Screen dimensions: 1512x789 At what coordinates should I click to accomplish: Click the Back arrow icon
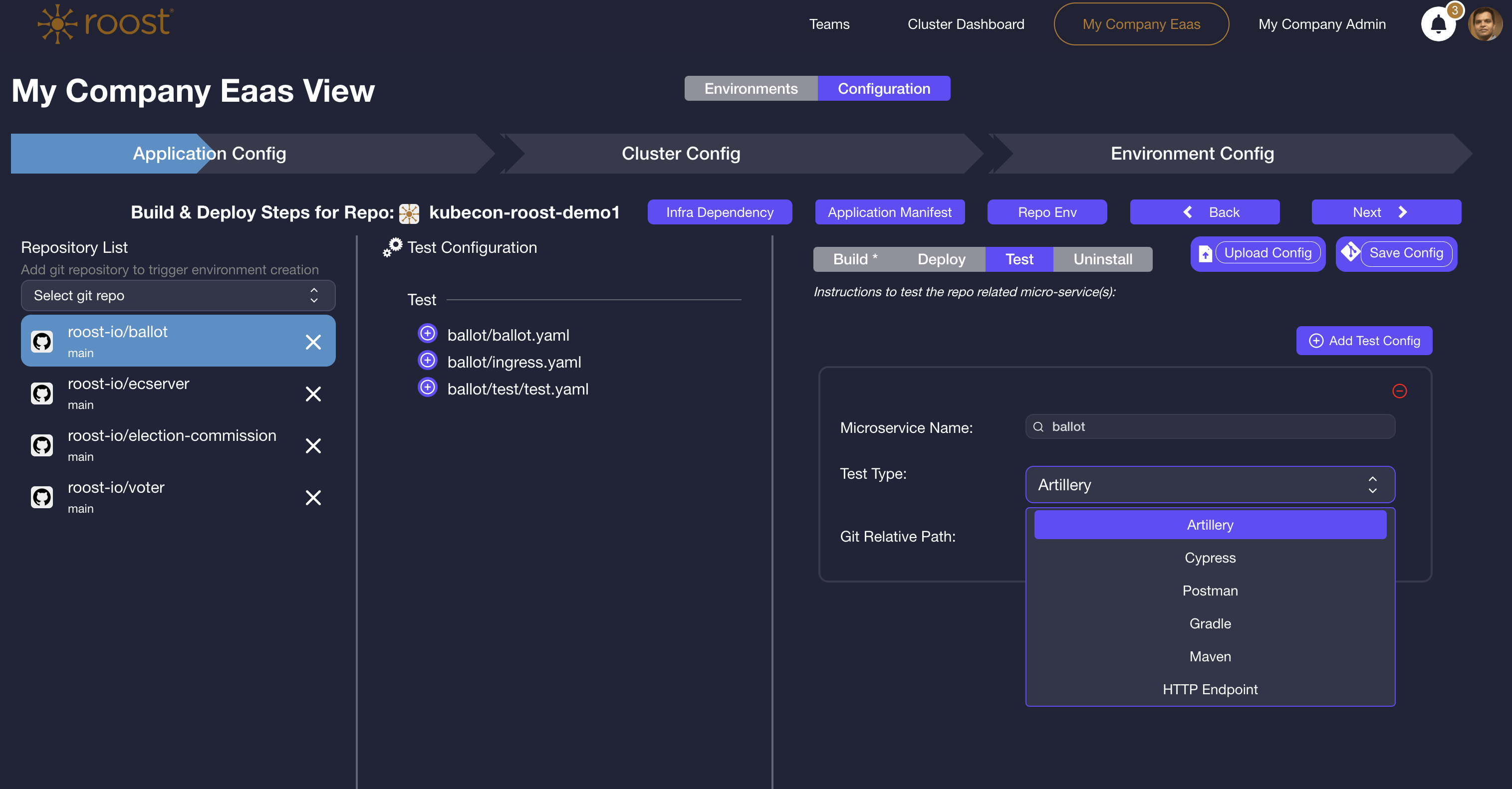pos(1188,212)
